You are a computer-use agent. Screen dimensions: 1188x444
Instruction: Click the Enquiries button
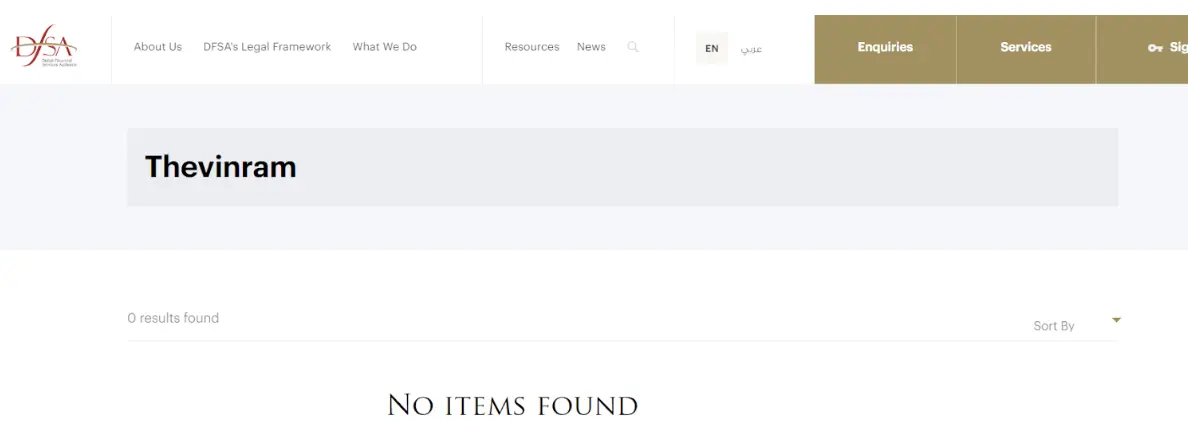coord(885,49)
